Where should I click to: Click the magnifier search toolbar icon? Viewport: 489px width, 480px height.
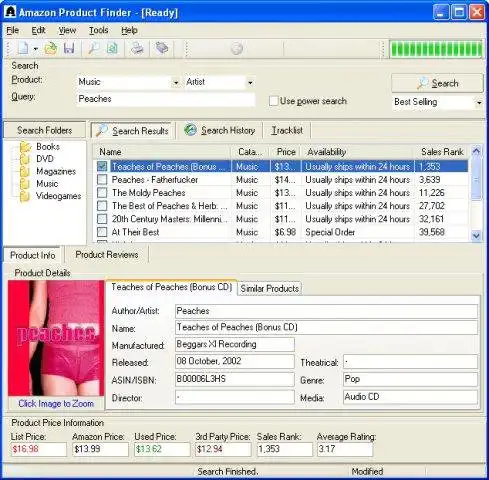click(93, 49)
